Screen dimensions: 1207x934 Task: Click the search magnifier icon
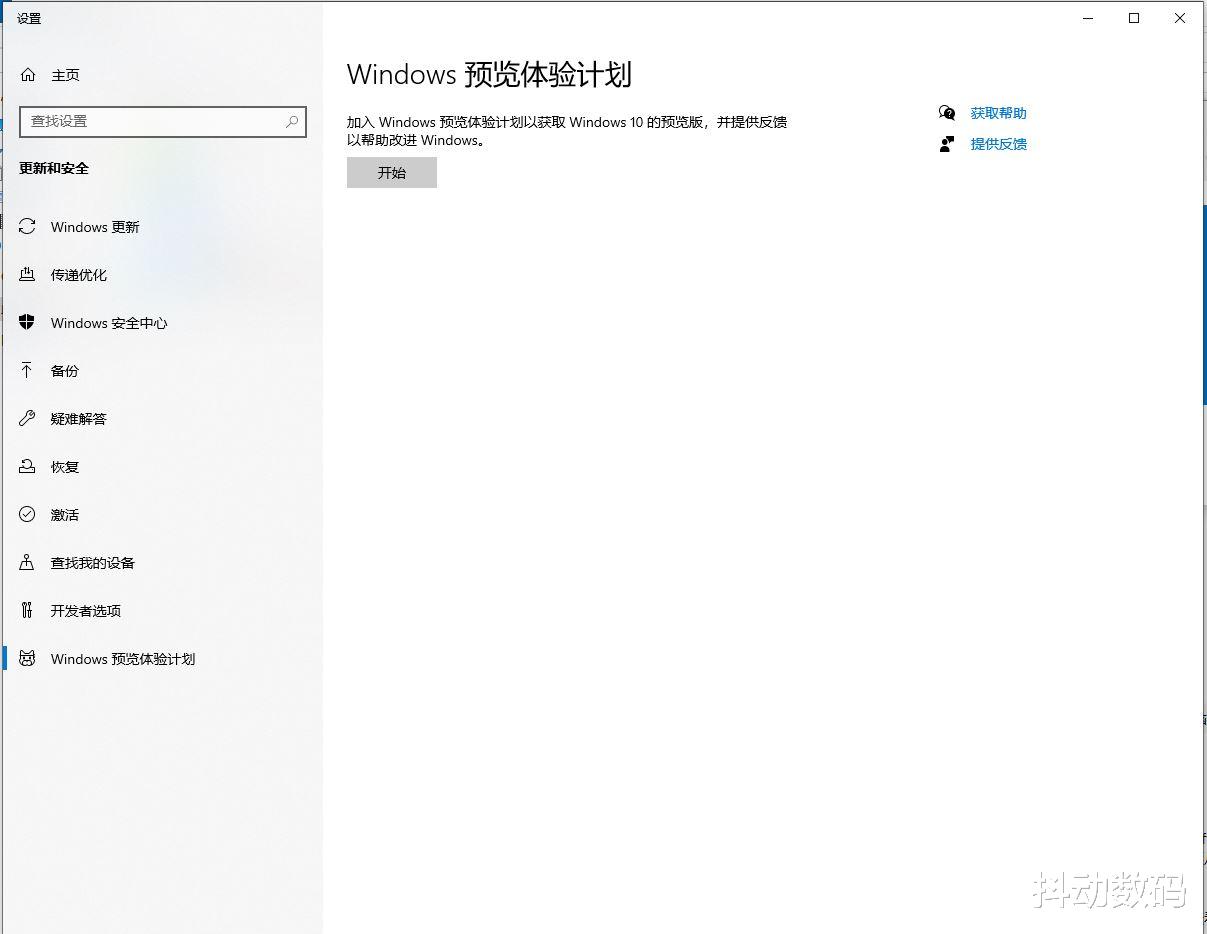[292, 121]
